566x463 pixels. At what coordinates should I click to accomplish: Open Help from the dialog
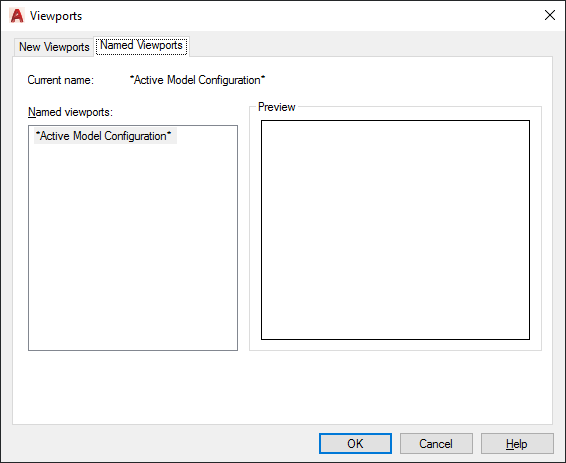(x=517, y=444)
